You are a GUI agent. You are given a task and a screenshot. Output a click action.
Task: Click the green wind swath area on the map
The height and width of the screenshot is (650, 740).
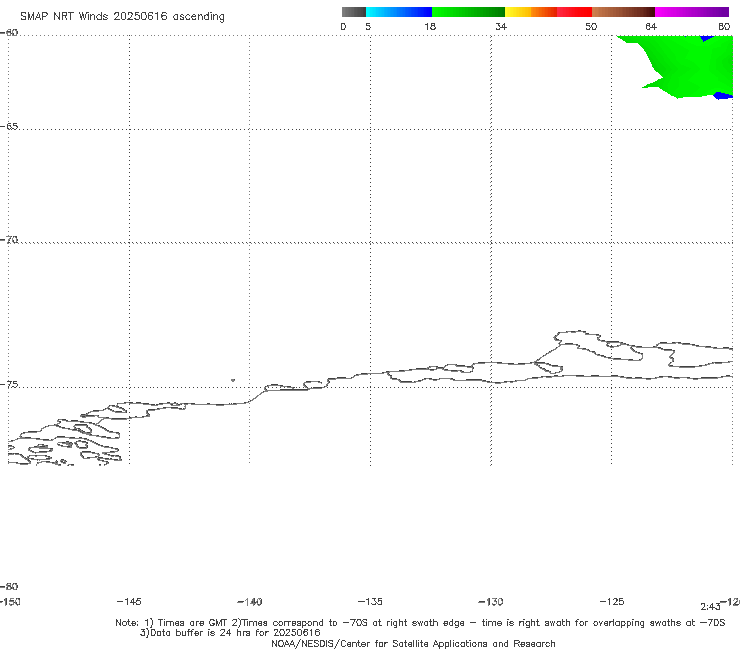[689, 64]
